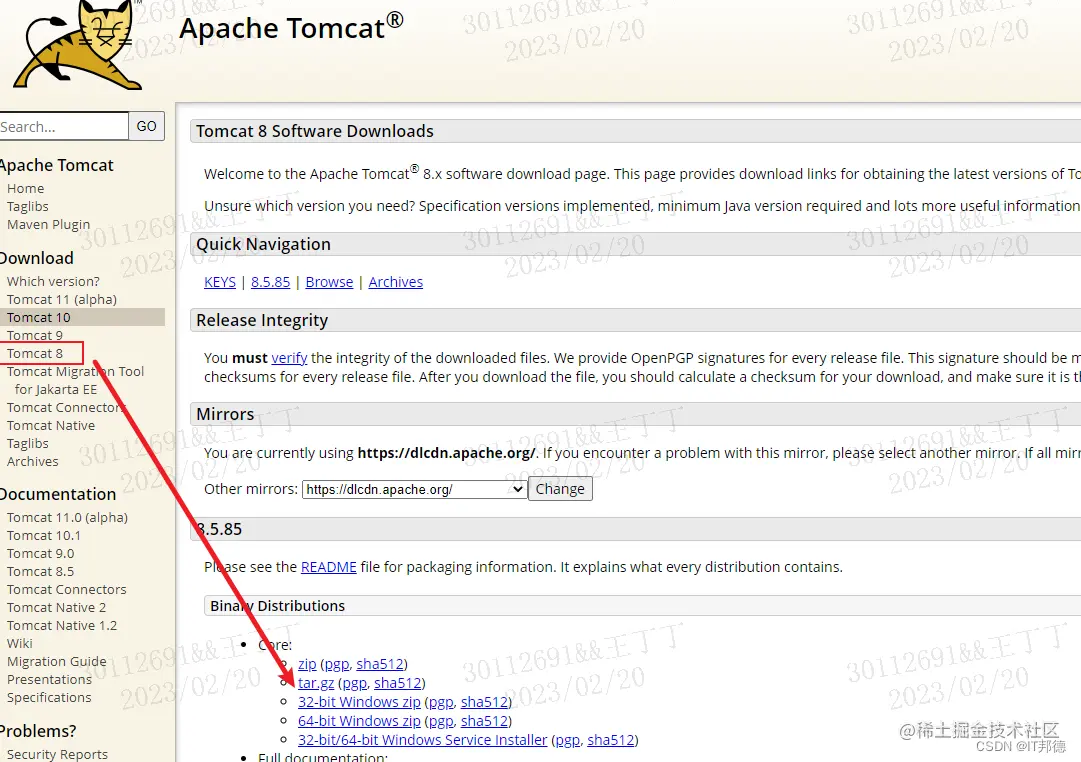The width and height of the screenshot is (1081, 762).
Task: Open Taglibs under Apache Tomcat section
Action: tap(28, 206)
